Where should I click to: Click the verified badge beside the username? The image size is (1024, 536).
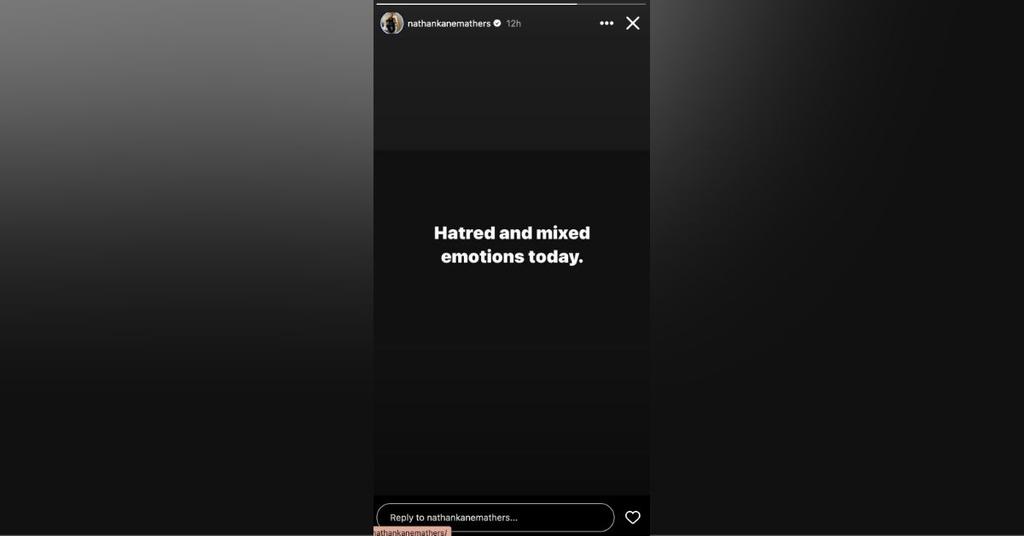(497, 24)
